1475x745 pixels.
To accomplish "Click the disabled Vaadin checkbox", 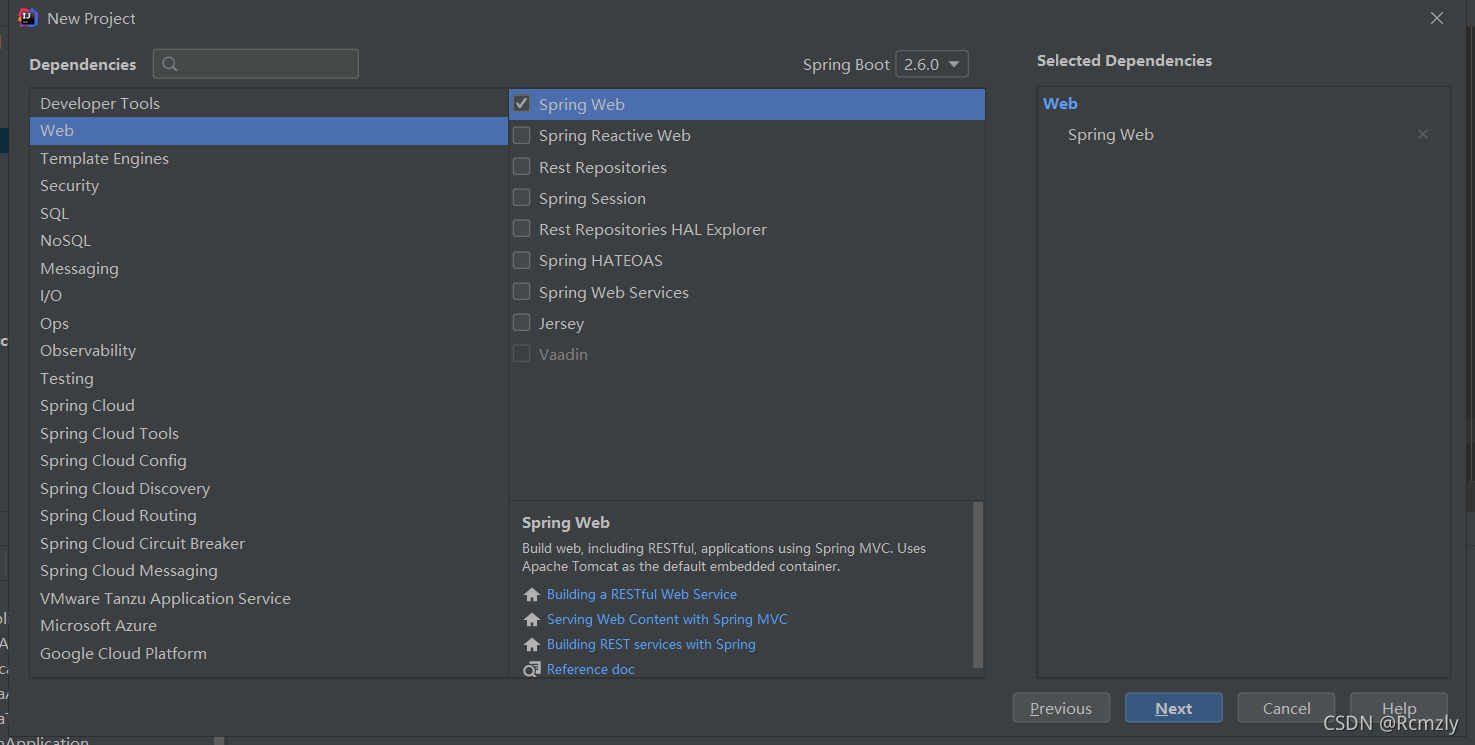I will point(522,354).
